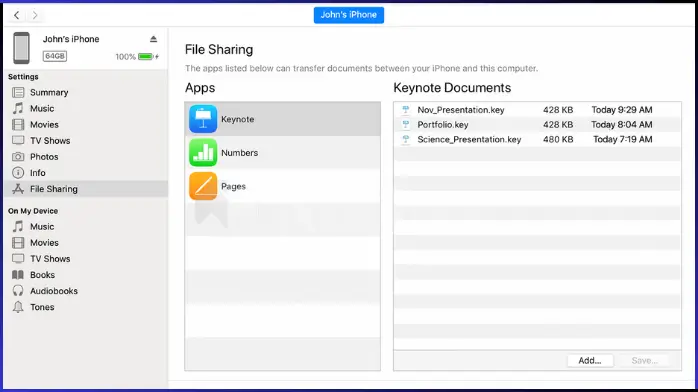Click the bell icon beside Tones

click(18, 307)
